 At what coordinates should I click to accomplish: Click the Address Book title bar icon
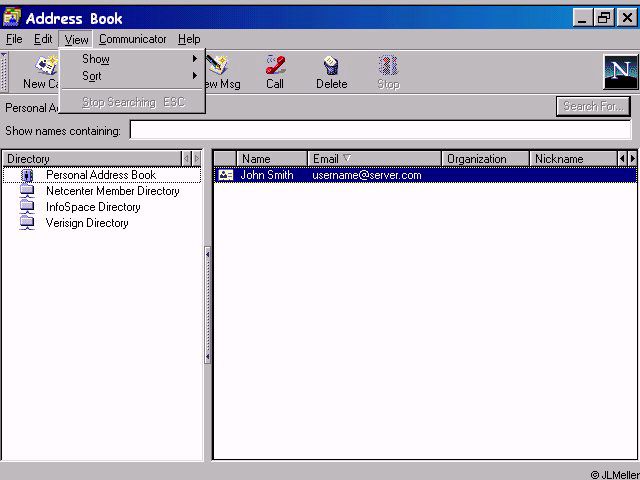click(11, 17)
